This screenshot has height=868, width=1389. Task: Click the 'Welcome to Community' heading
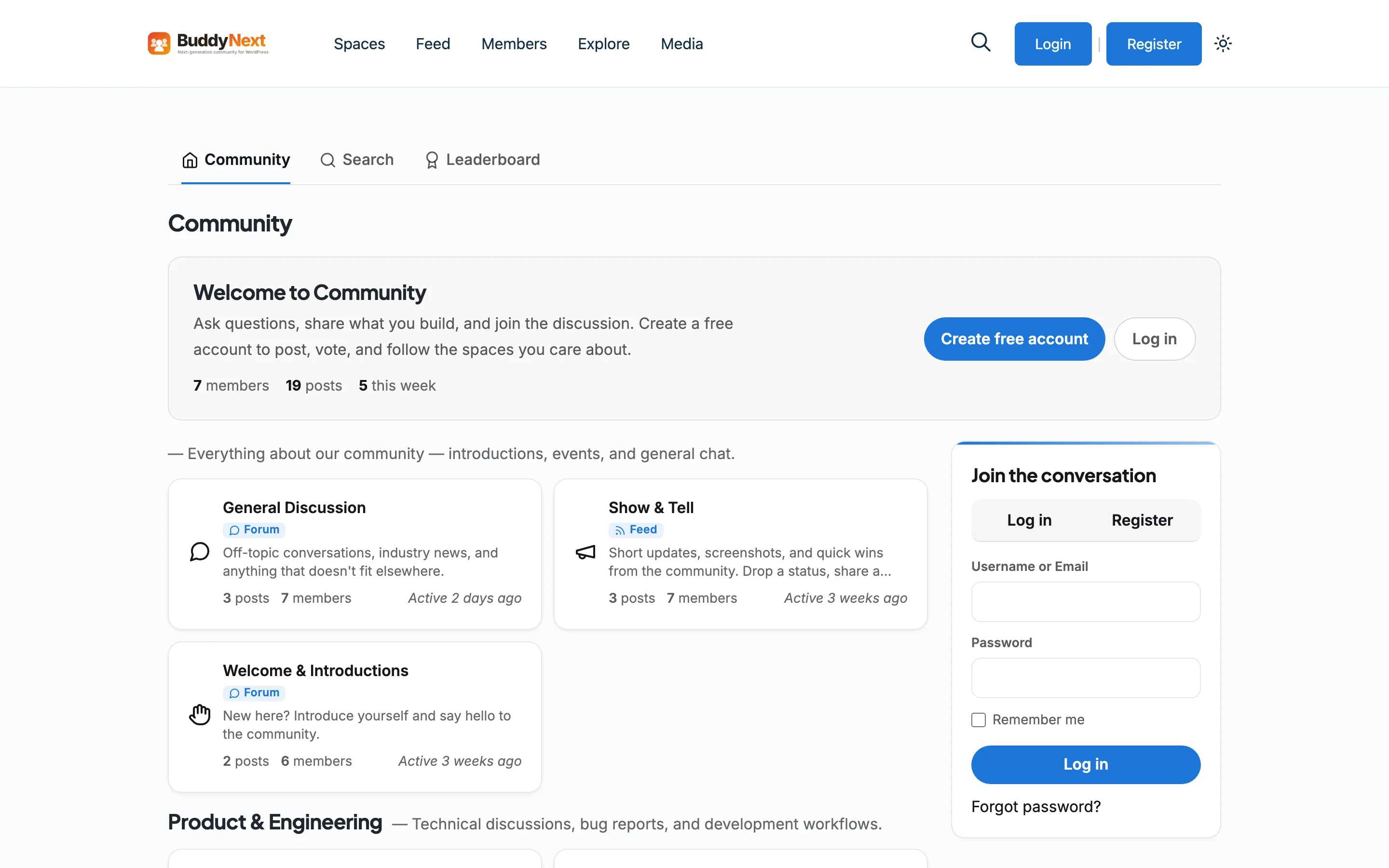[x=309, y=292]
